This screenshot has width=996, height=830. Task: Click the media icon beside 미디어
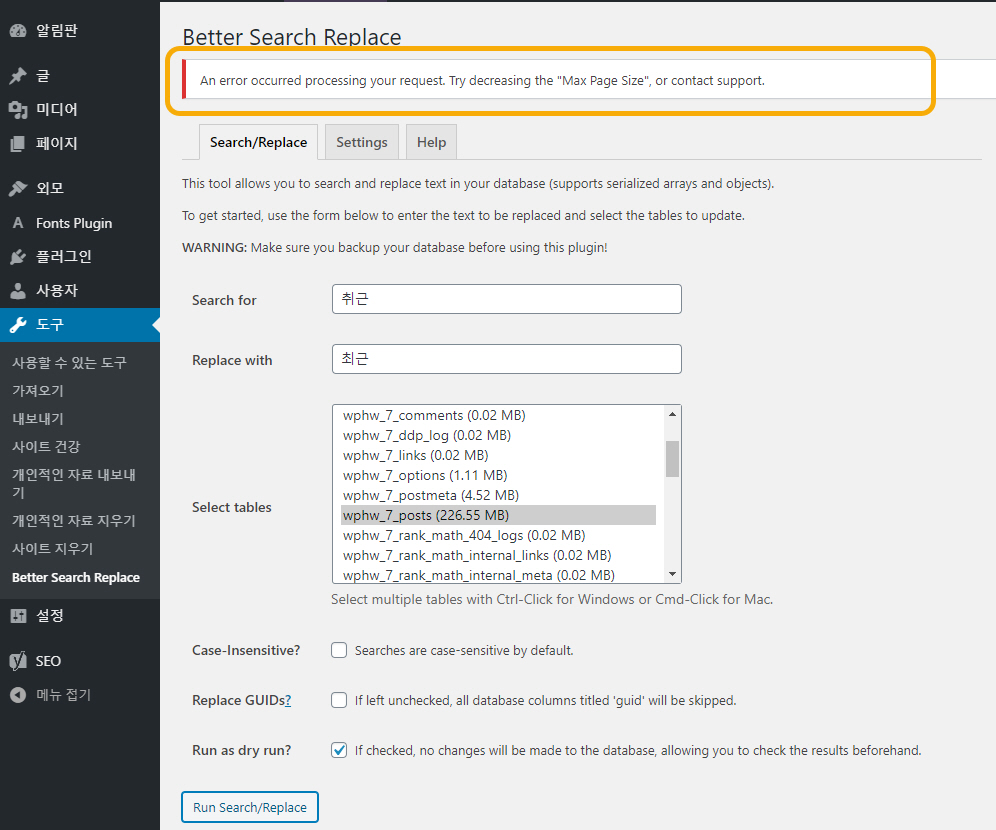(x=18, y=110)
